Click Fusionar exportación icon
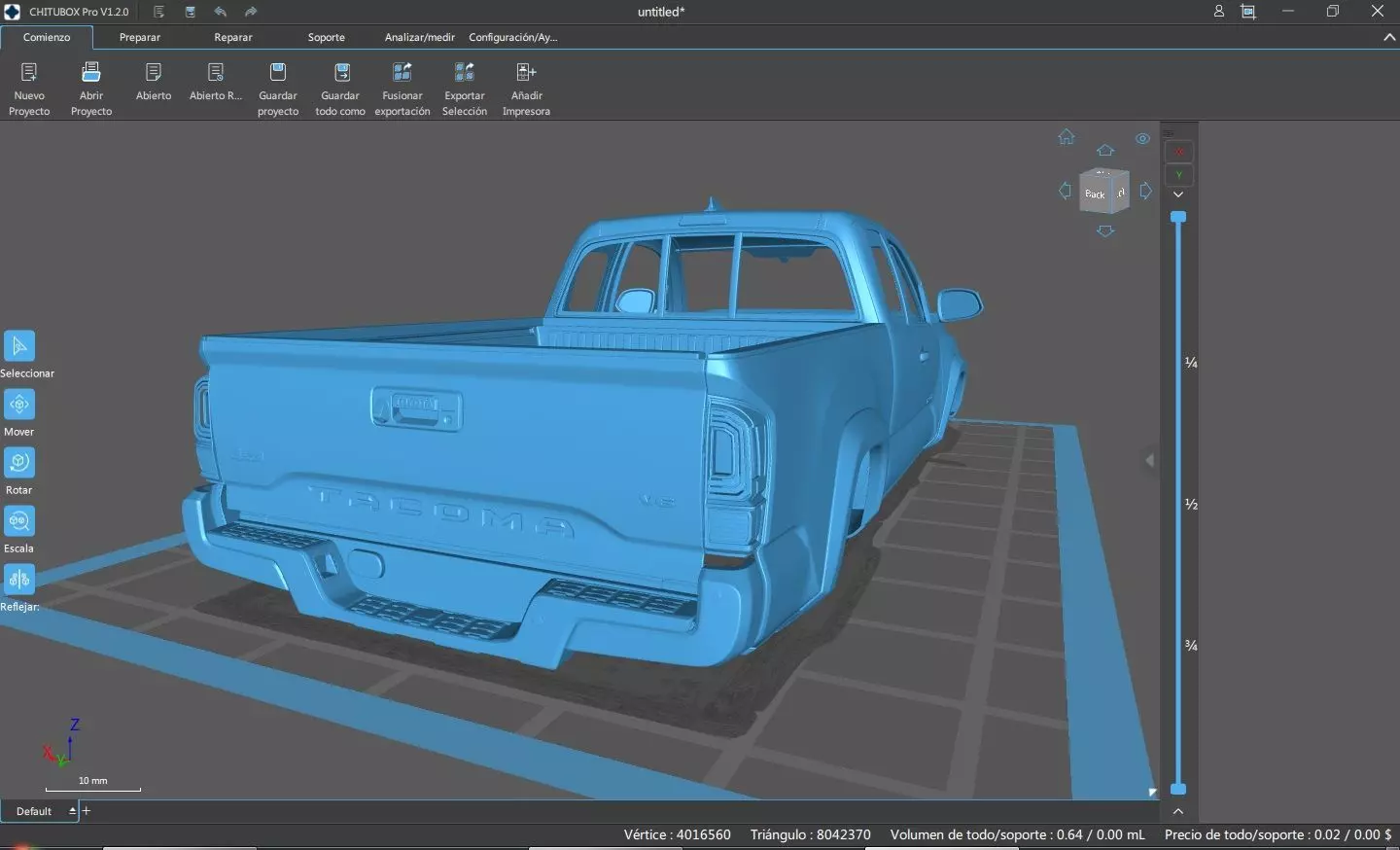Viewport: 1400px width, 850px height. click(402, 73)
